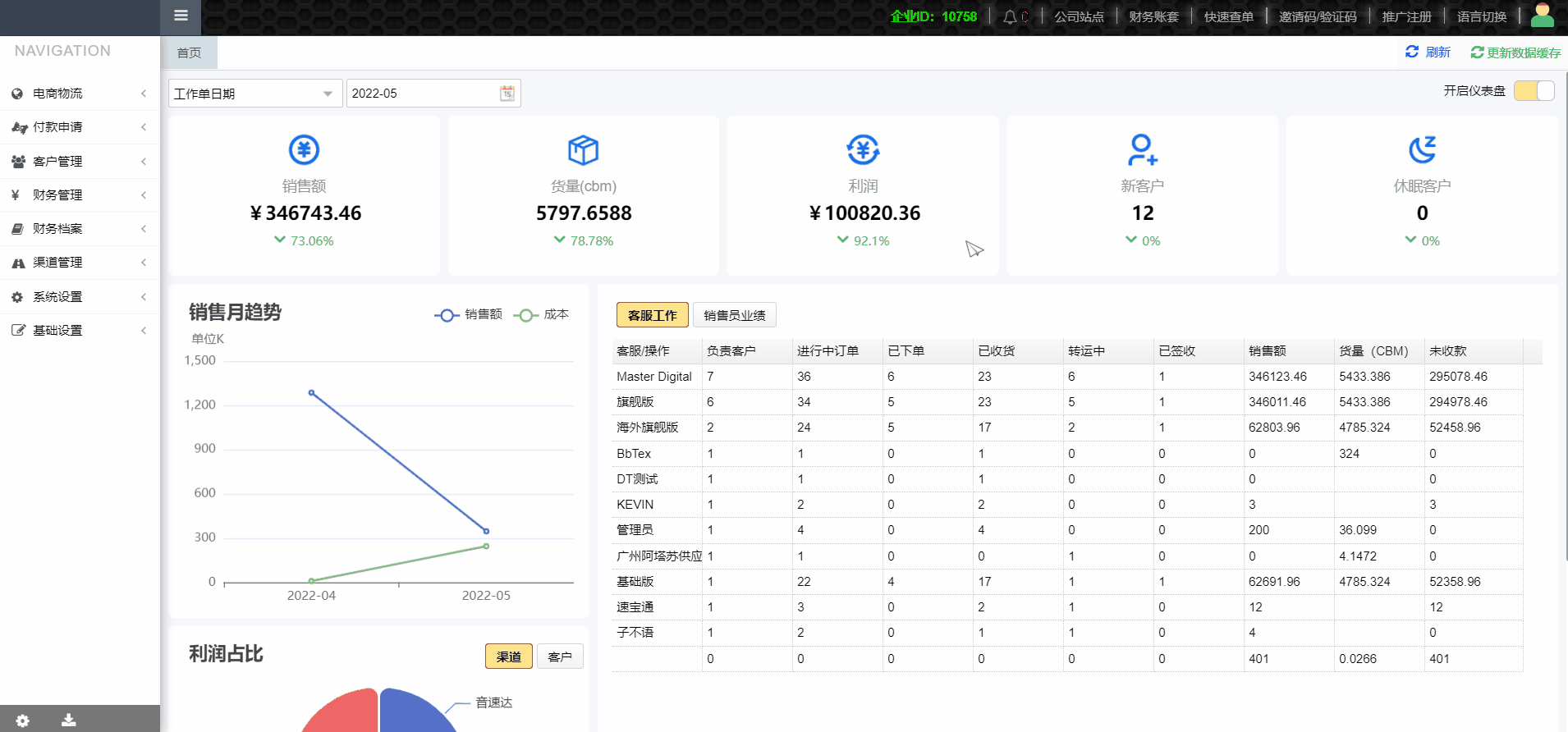Click the hamburger menu icon

click(x=181, y=16)
